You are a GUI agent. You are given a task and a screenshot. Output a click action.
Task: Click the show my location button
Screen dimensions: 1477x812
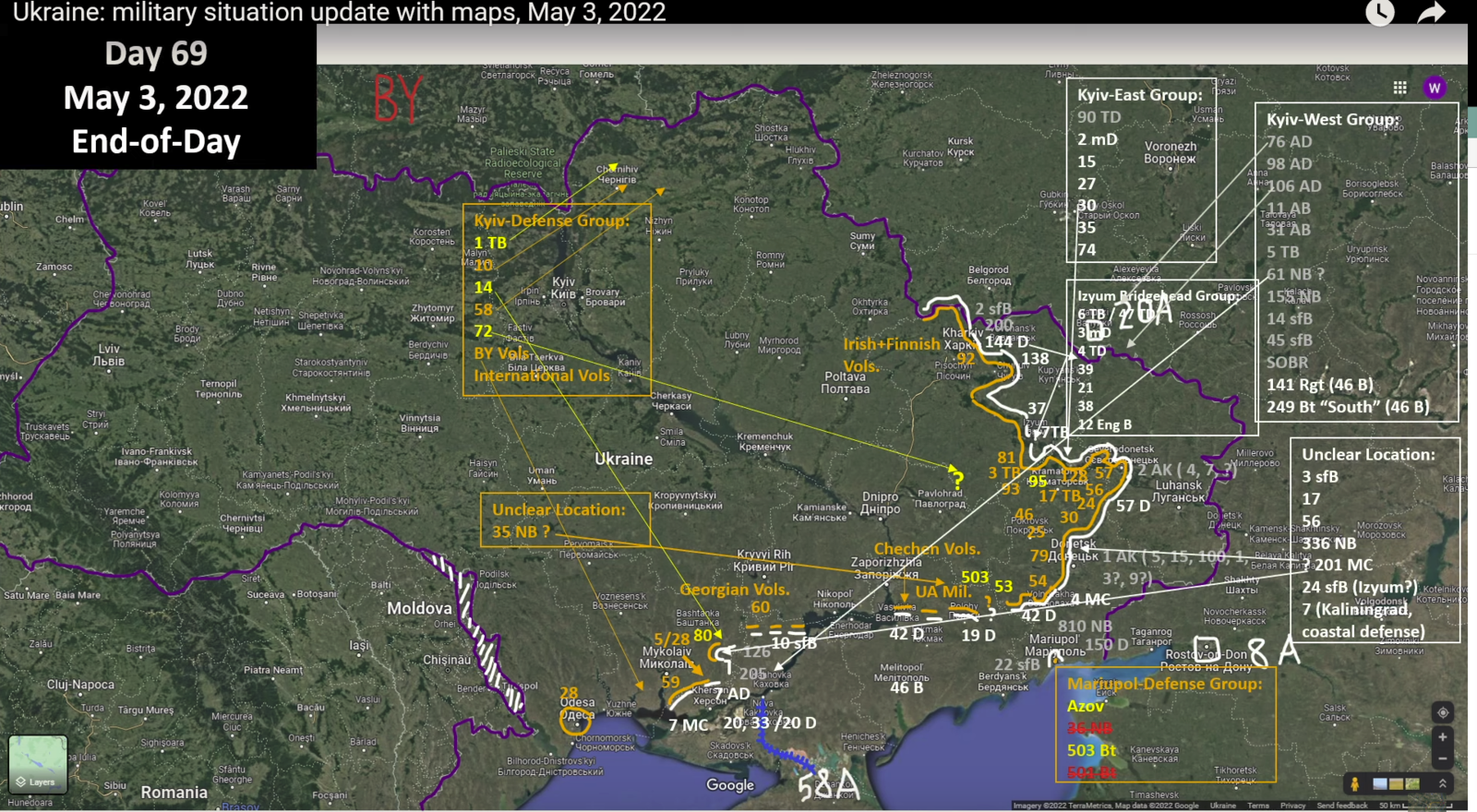tap(1442, 712)
